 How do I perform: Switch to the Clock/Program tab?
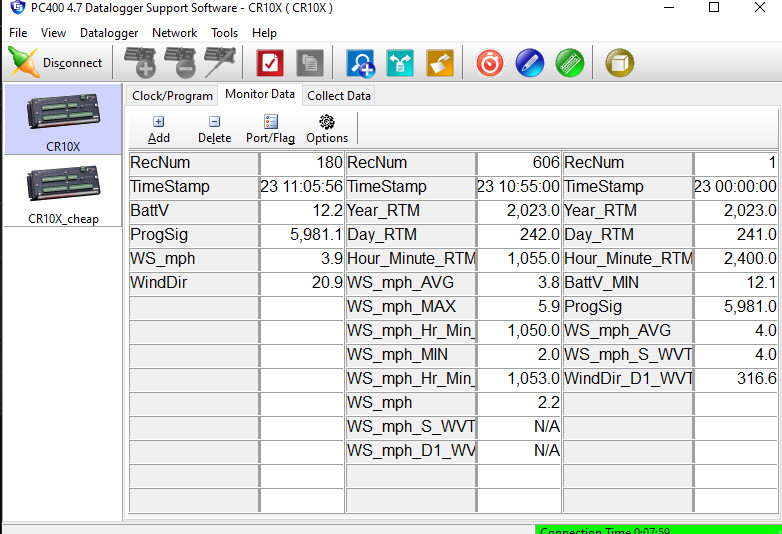[172, 96]
